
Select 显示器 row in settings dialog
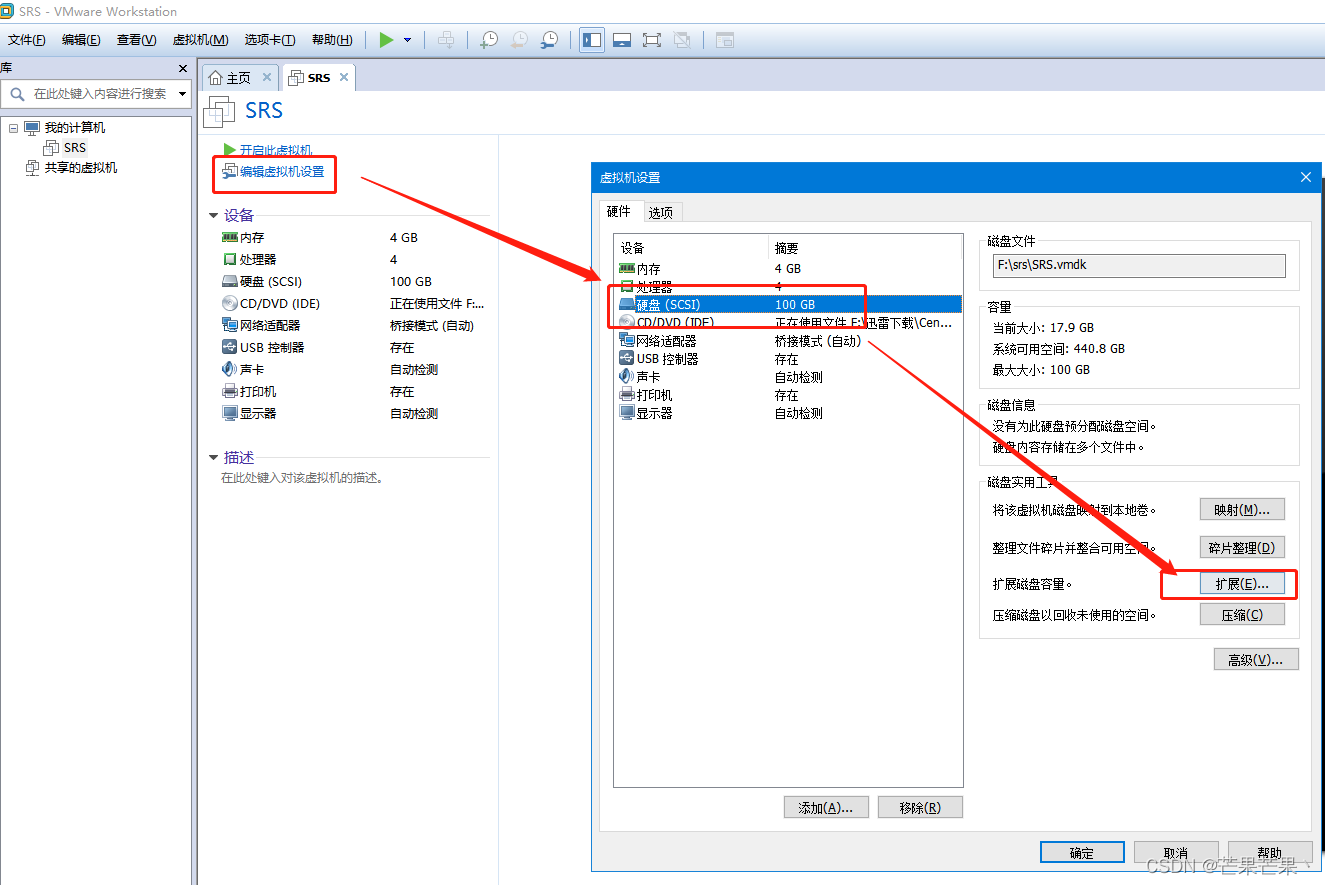(x=788, y=413)
